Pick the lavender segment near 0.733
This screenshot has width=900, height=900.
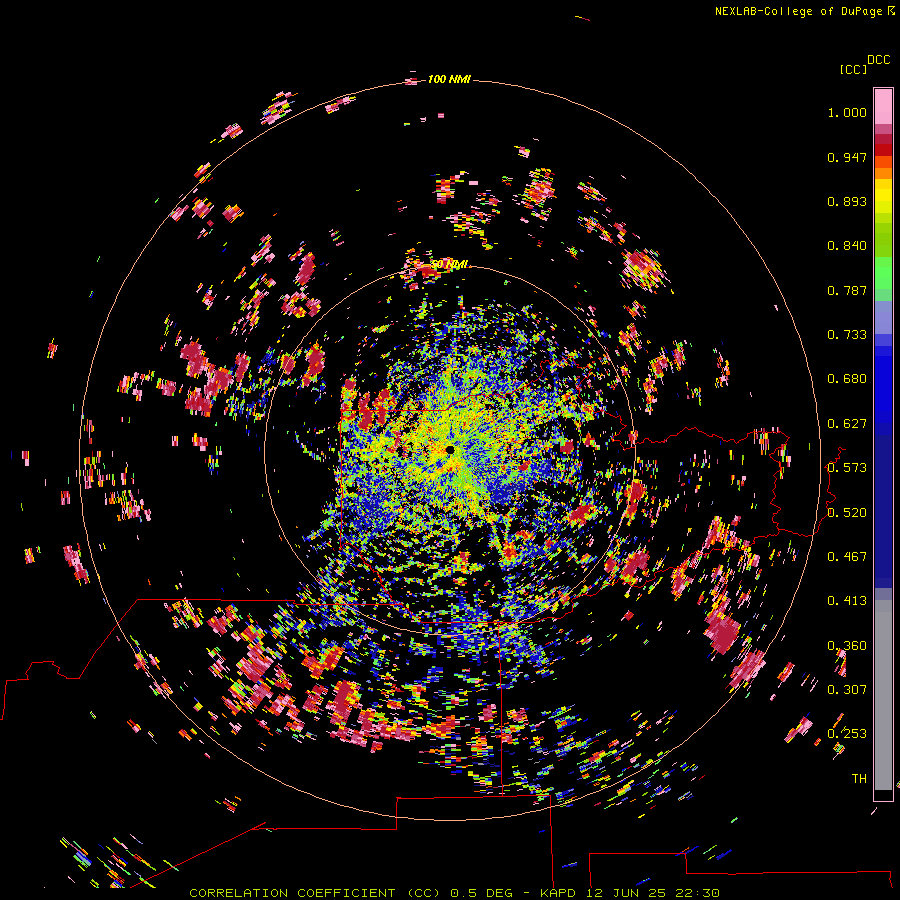(883, 317)
